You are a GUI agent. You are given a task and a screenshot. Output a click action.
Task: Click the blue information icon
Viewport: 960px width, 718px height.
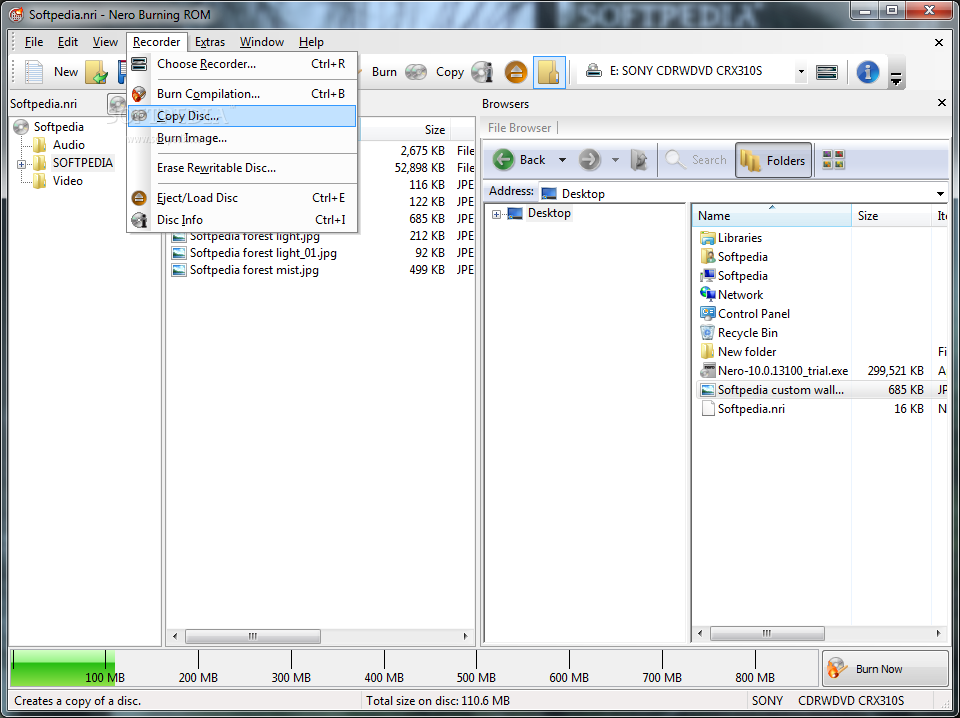[x=868, y=72]
